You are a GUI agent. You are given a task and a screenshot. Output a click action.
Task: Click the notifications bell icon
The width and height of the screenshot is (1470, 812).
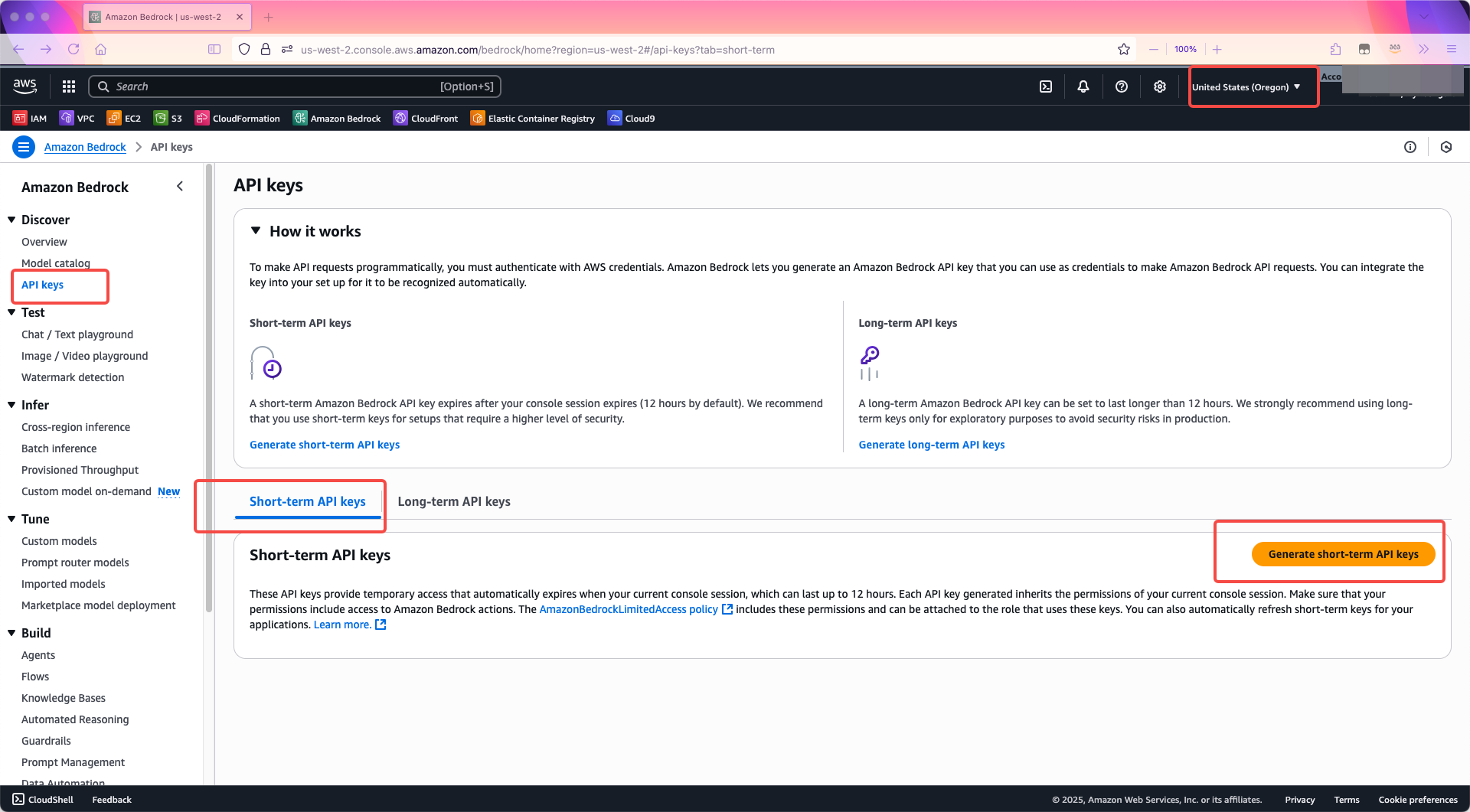coord(1083,86)
